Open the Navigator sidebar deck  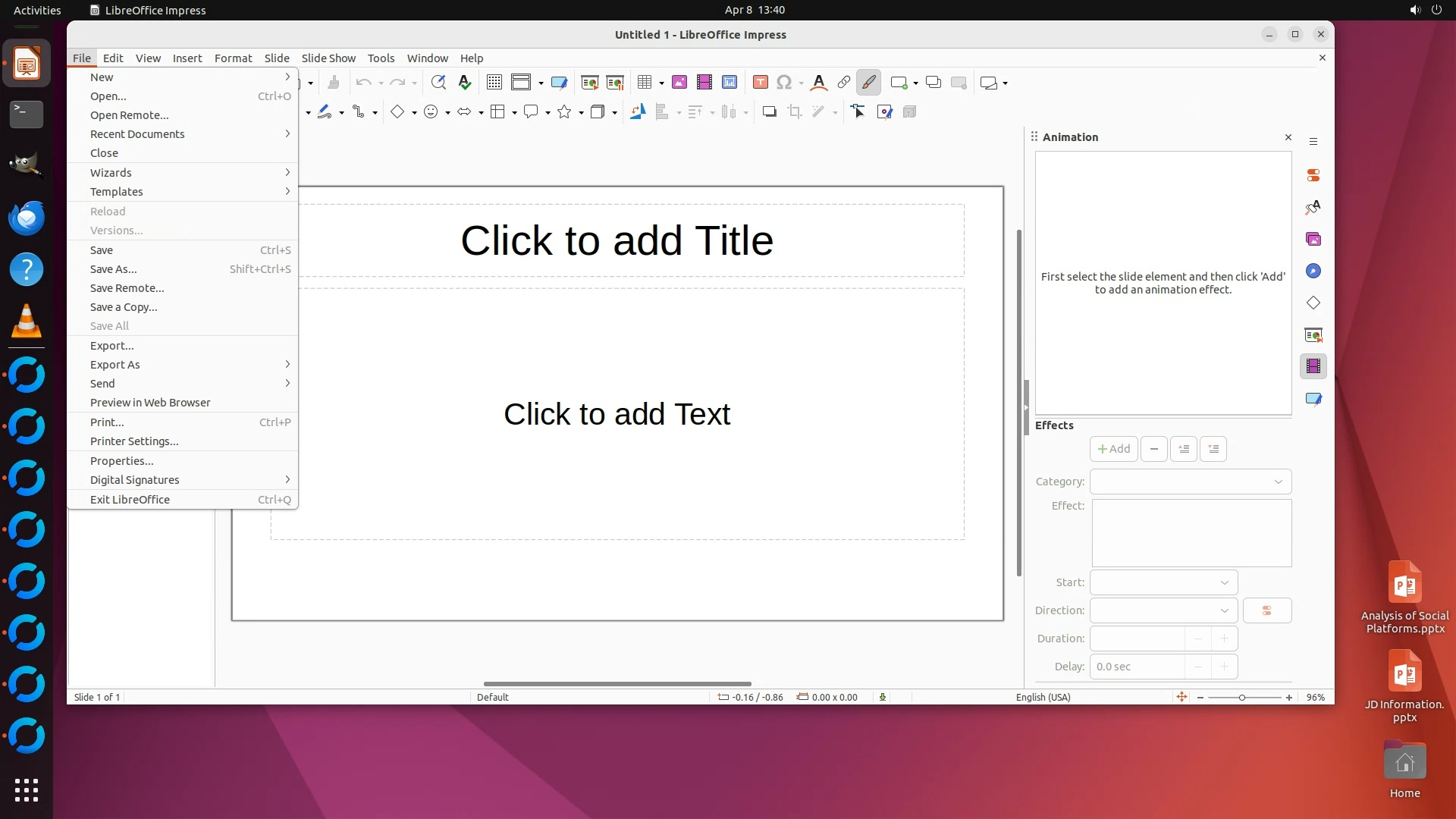click(x=1313, y=271)
